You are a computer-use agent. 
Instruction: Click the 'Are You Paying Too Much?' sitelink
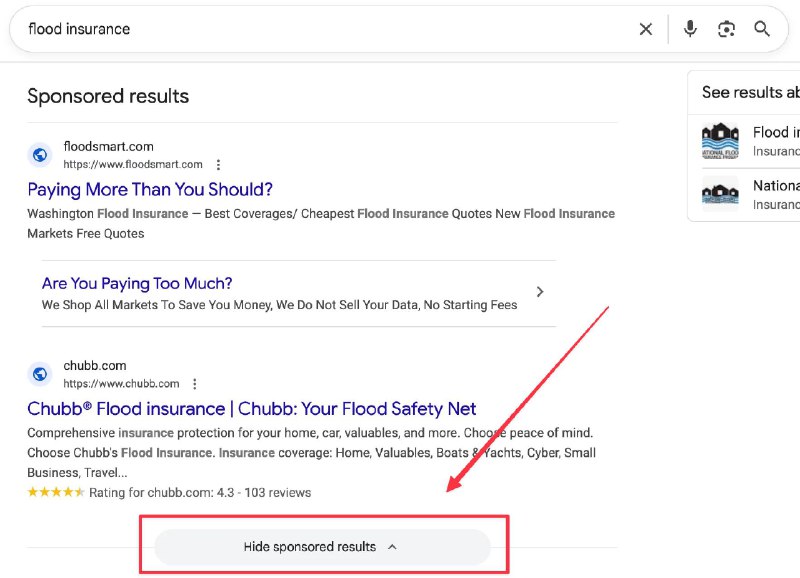136,283
